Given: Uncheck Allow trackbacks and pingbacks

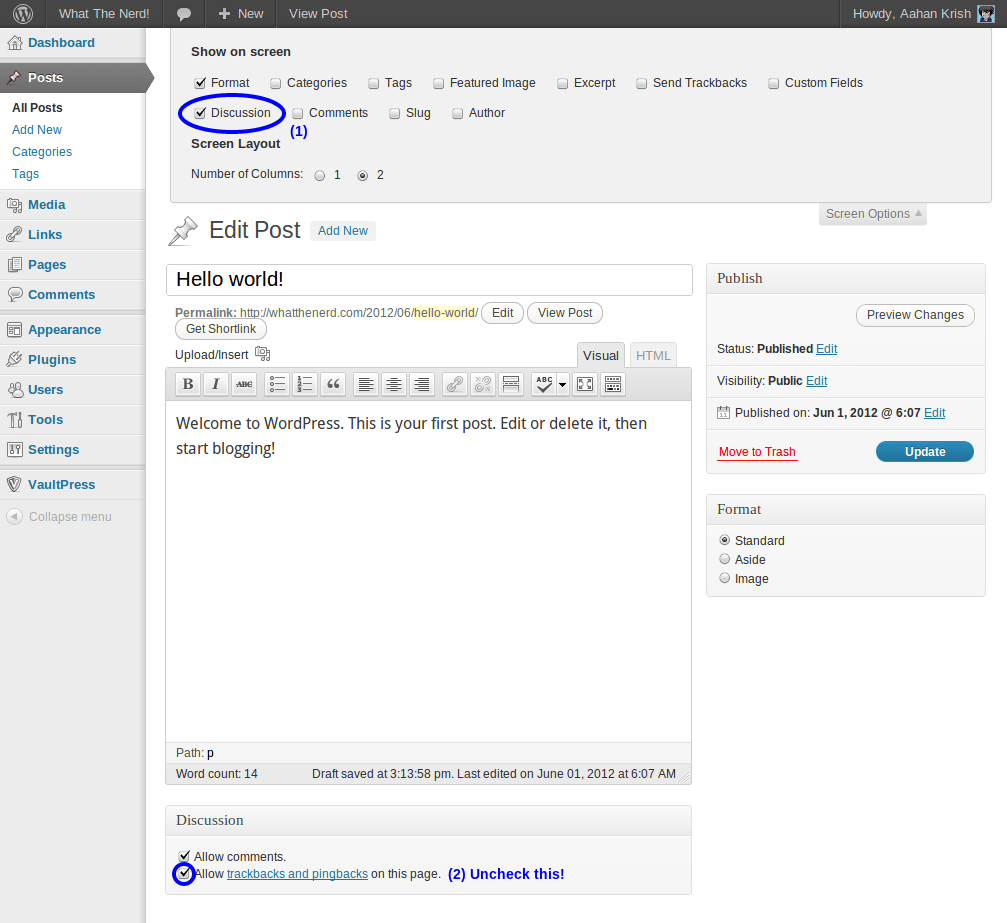Looking at the screenshot, I should click(184, 873).
